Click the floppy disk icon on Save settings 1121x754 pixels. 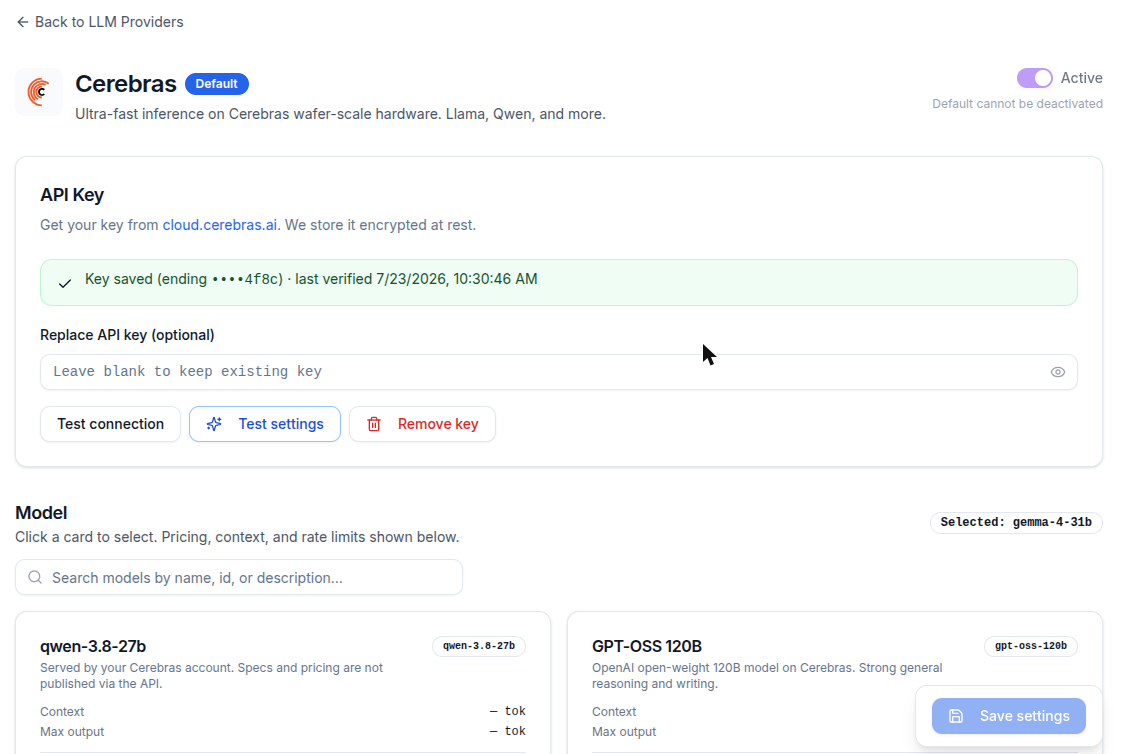click(956, 716)
